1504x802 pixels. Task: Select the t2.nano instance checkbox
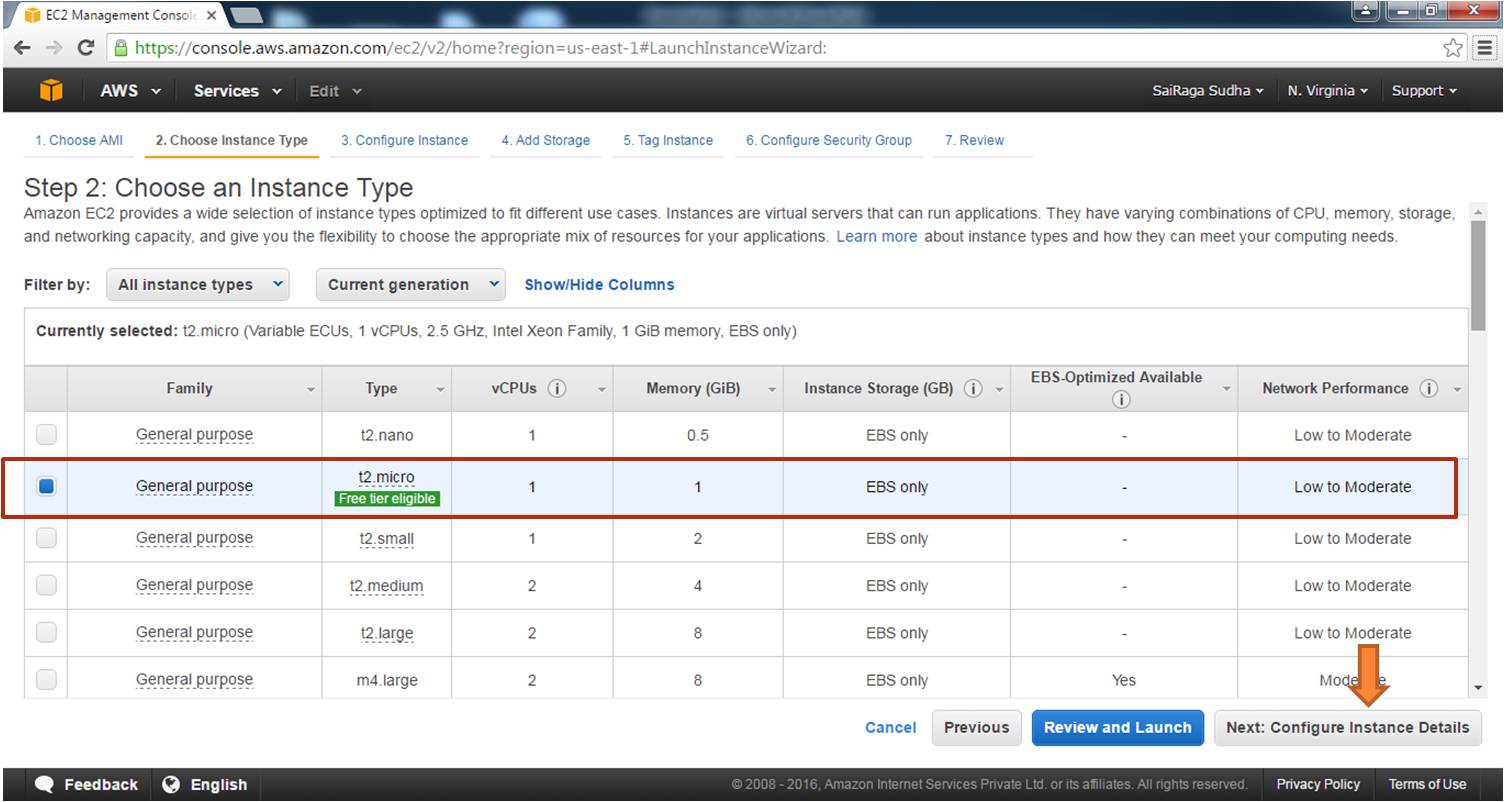pos(46,435)
